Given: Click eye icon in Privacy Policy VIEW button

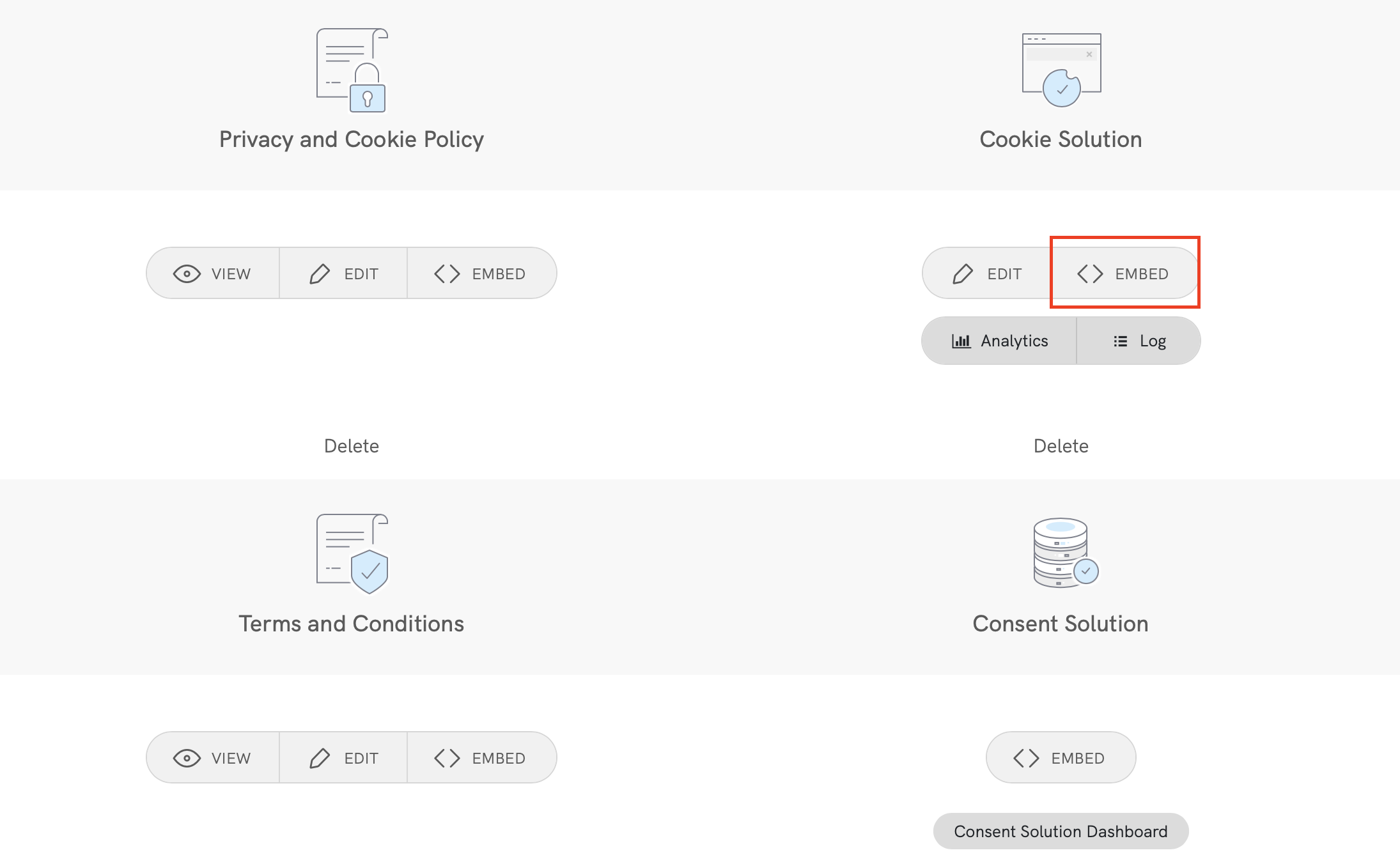Looking at the screenshot, I should [187, 274].
